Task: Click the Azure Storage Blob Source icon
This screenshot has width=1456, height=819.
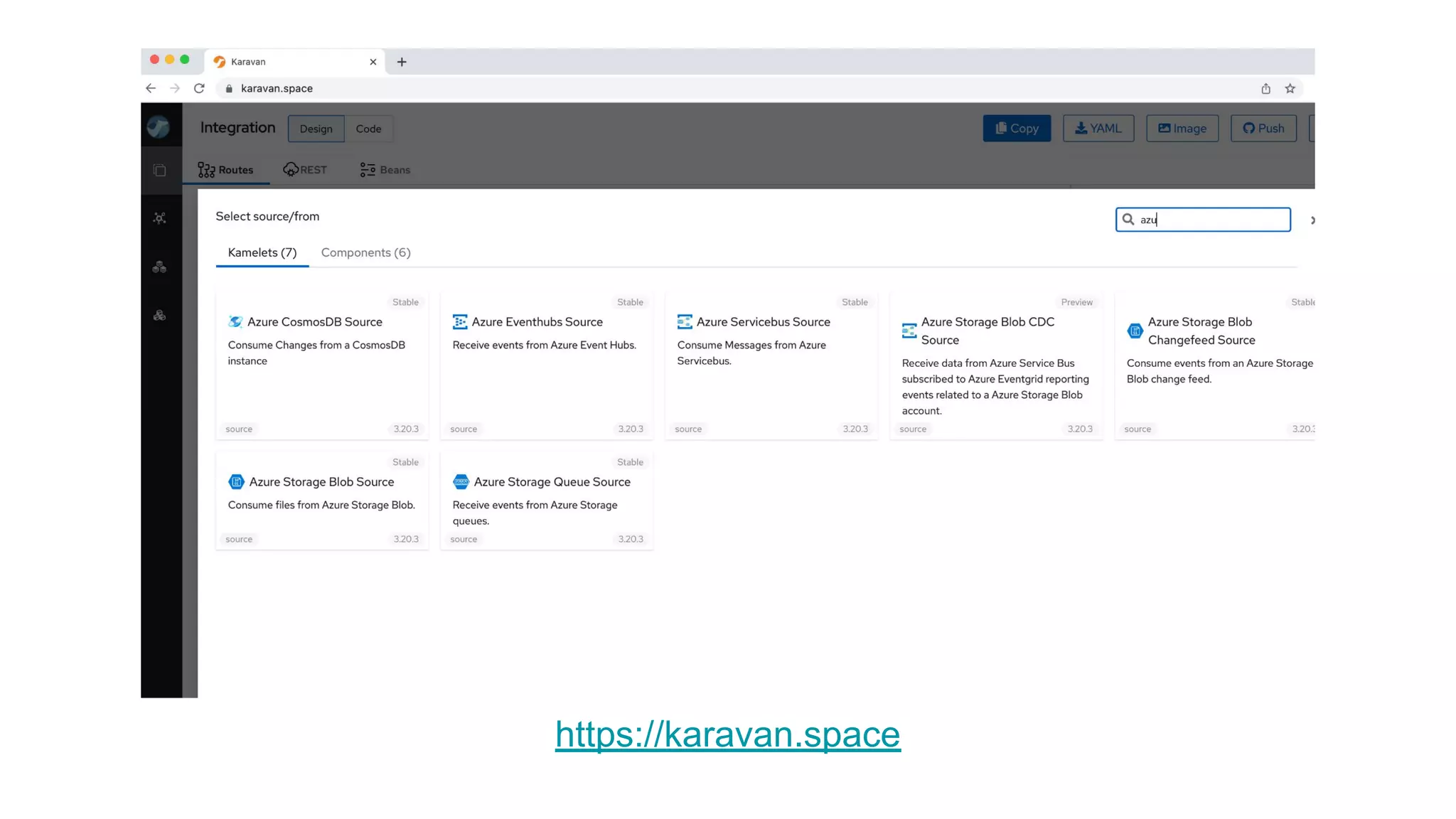Action: coord(236,482)
